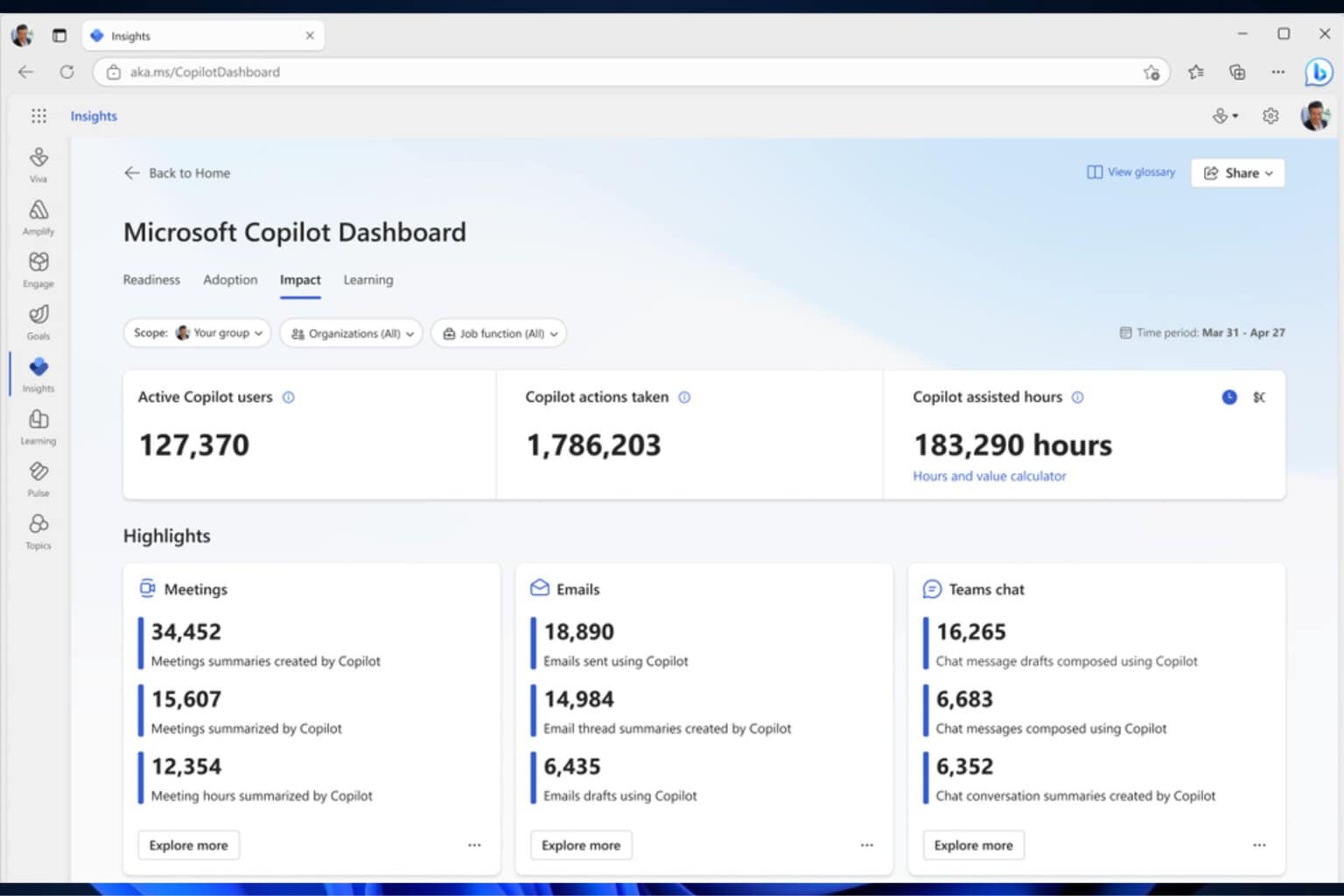Click 18,890 emails sent value
This screenshot has width=1344, height=896.
(579, 632)
